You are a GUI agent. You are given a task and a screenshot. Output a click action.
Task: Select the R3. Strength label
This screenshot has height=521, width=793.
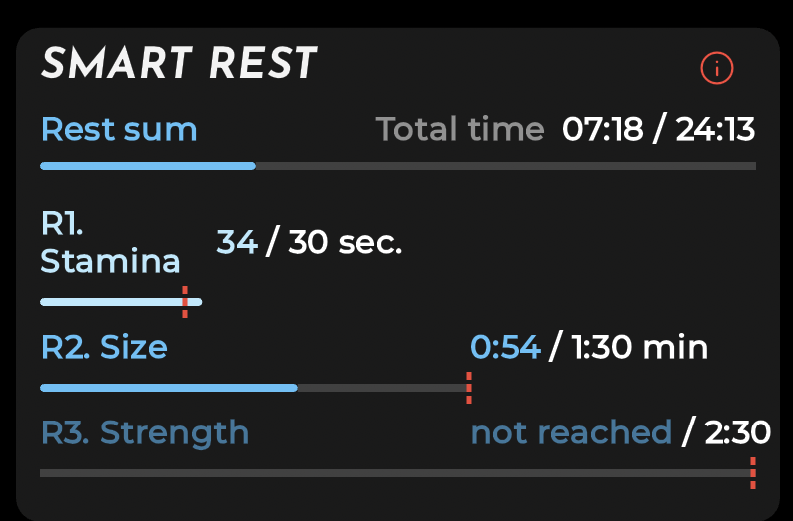click(x=145, y=433)
